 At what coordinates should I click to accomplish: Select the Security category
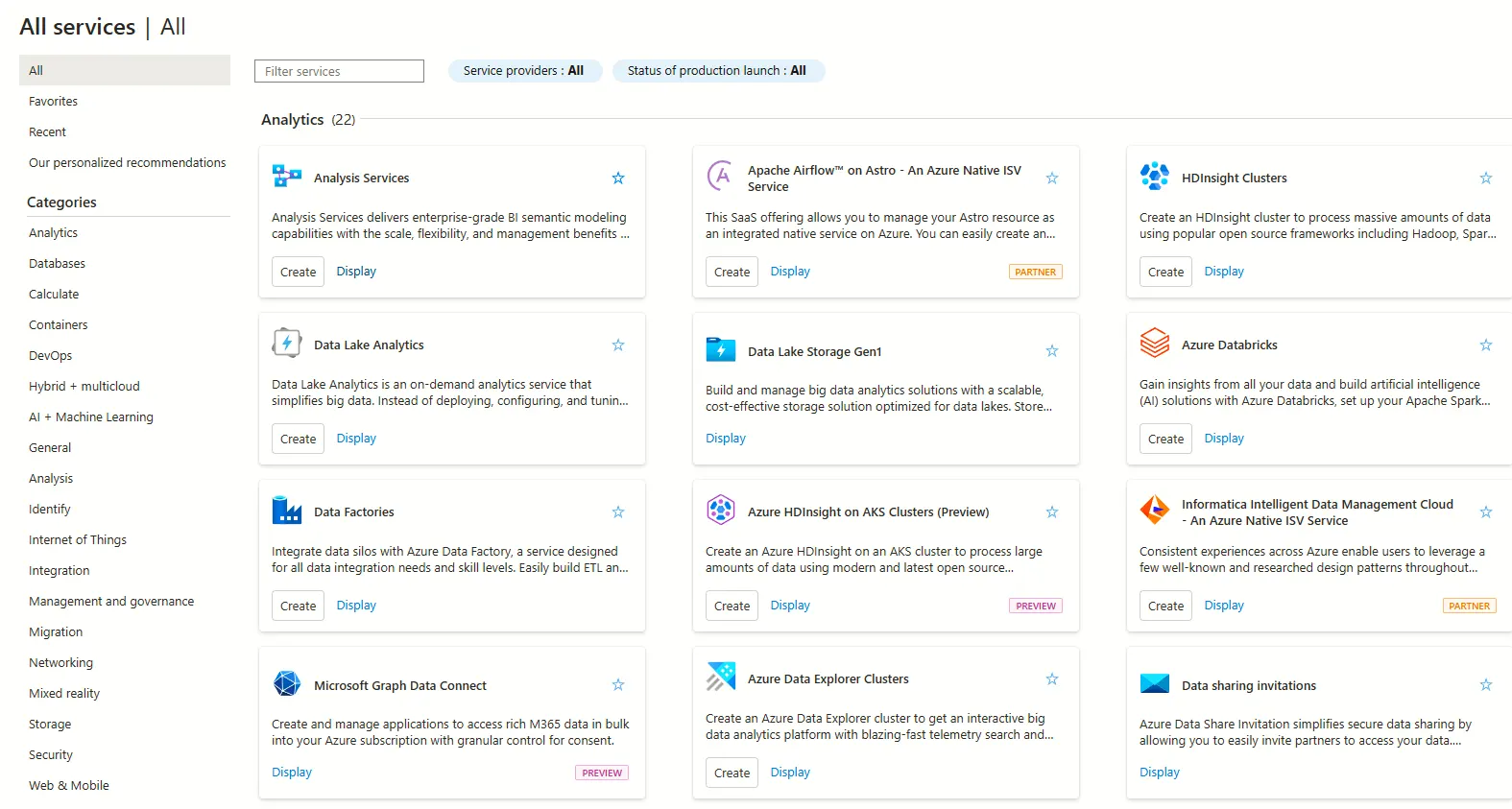(x=51, y=754)
